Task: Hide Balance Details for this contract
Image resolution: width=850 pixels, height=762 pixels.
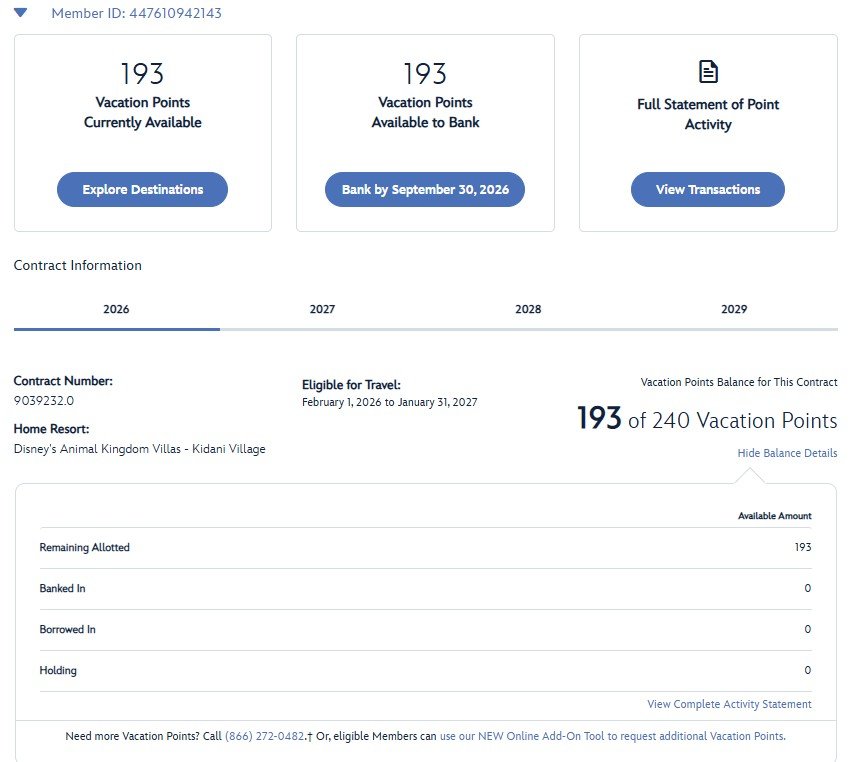Action: [787, 453]
